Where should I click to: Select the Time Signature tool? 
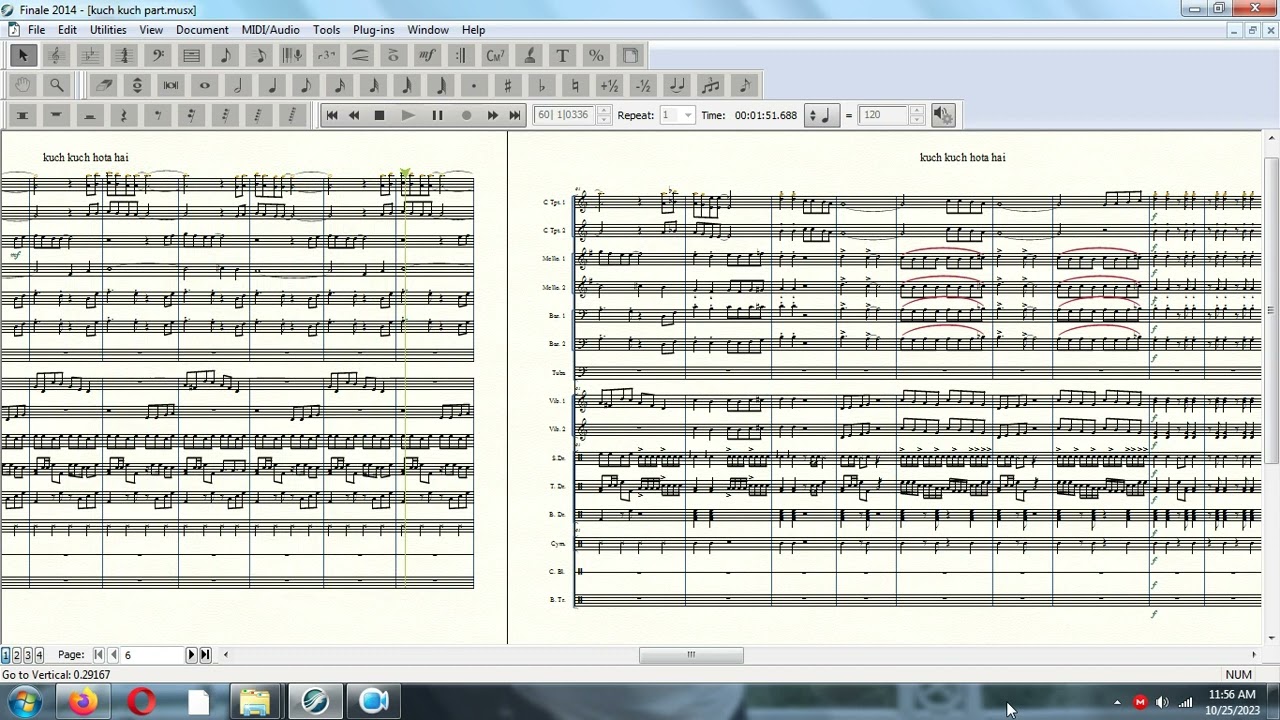(x=124, y=56)
